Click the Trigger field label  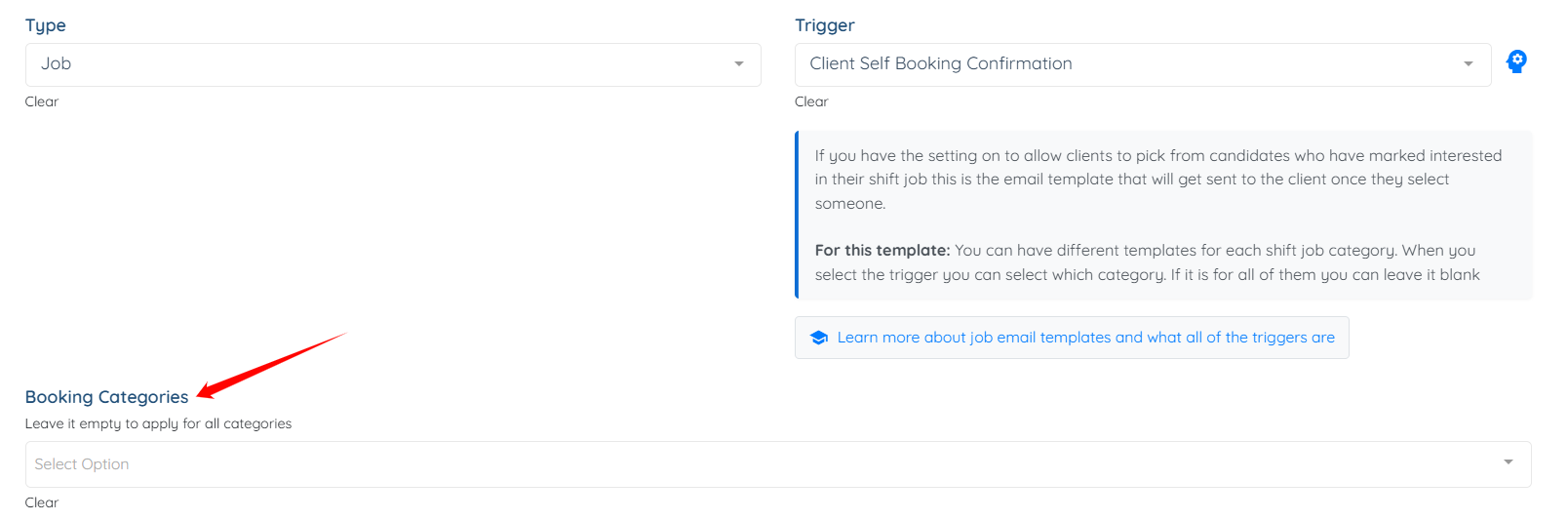(825, 25)
